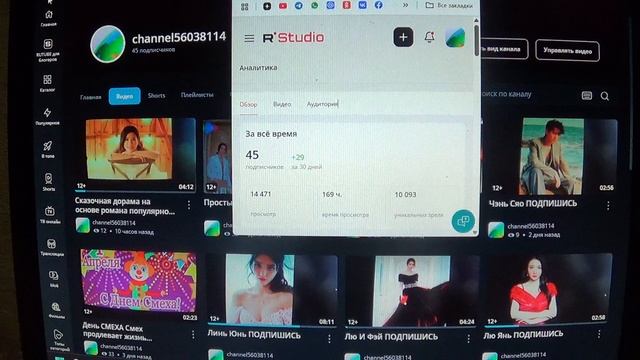This screenshot has width=640, height=360.
Task: Switch to channel Shorts tab
Action: pyautogui.click(x=156, y=96)
